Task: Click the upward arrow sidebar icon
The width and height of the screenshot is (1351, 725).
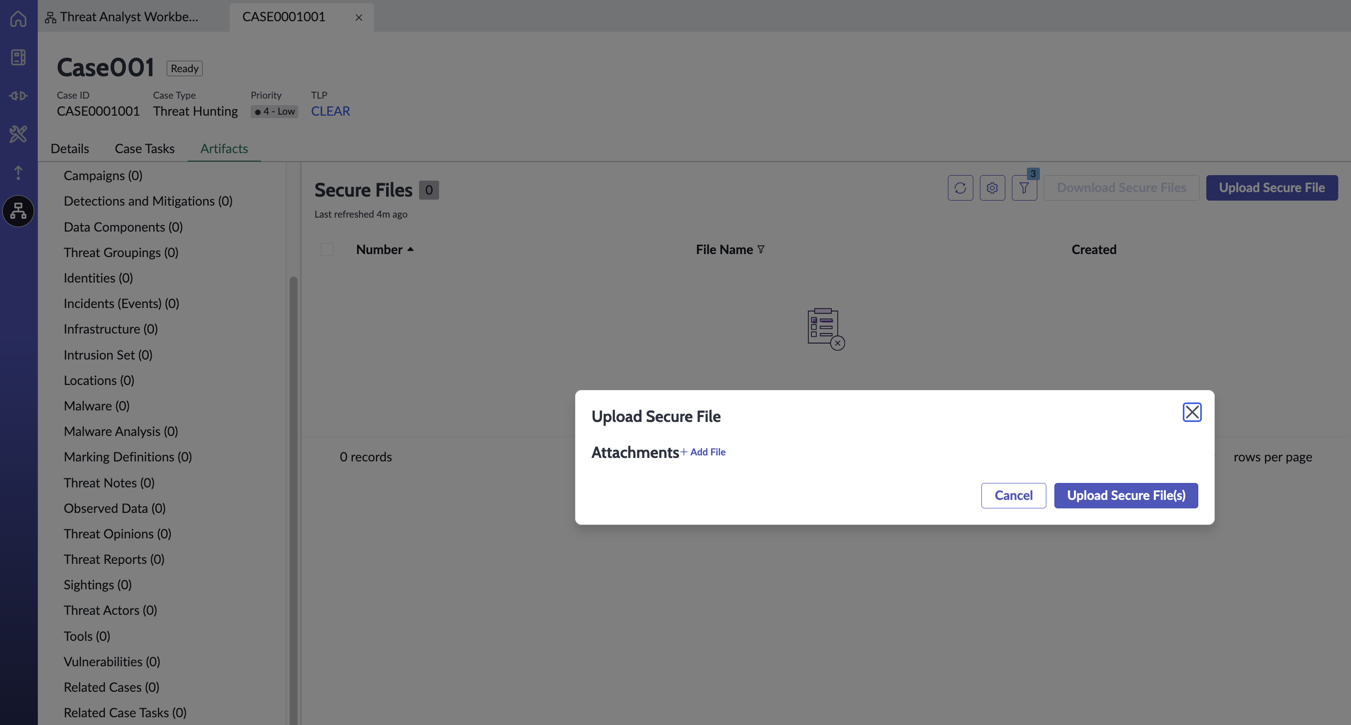Action: (18, 172)
